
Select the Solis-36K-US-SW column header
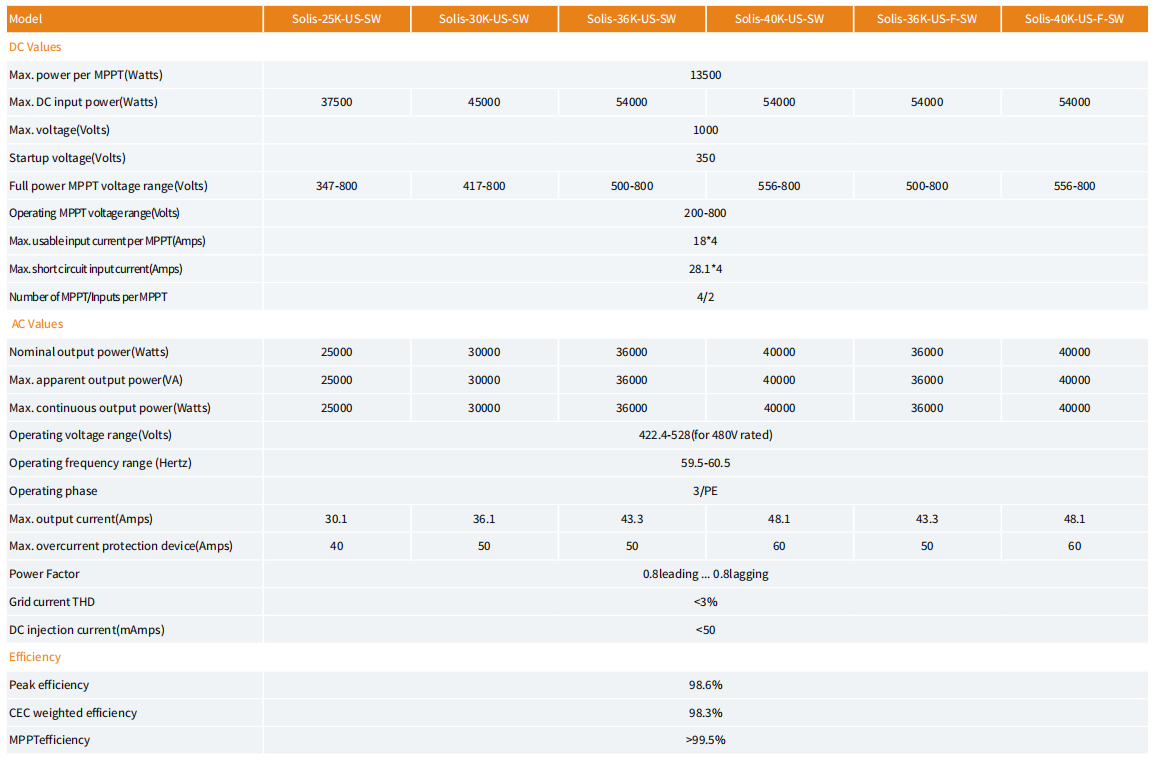[632, 19]
